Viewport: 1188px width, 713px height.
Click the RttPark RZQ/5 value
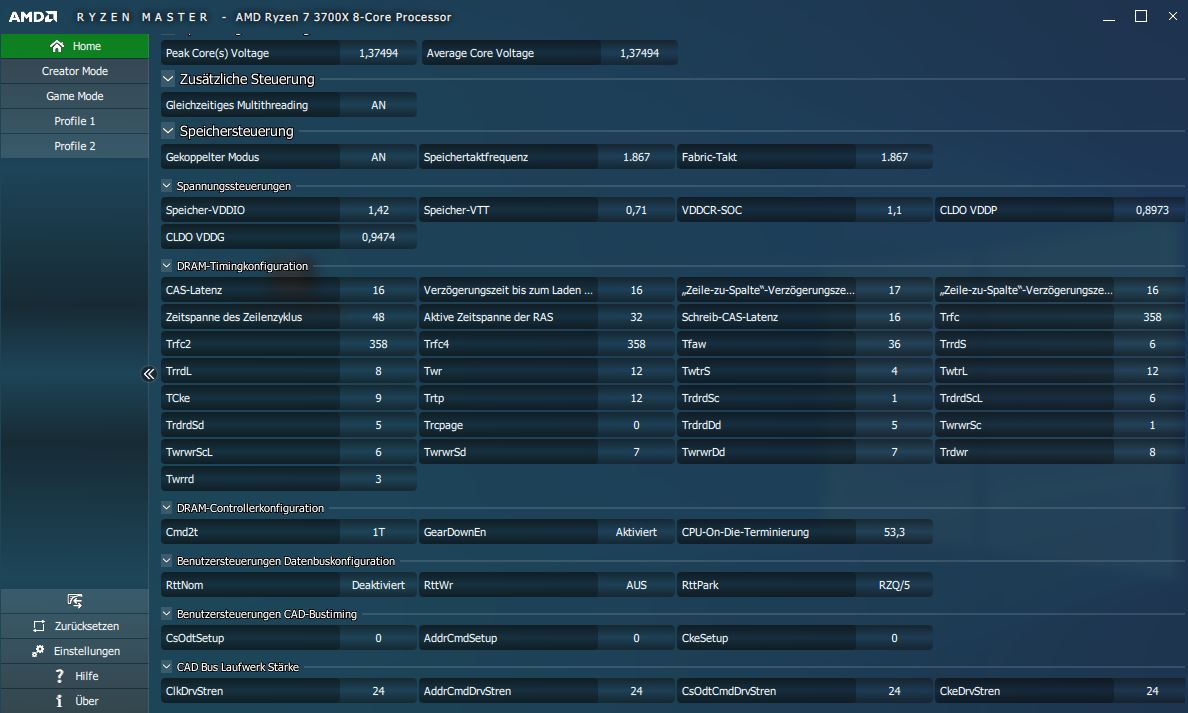[894, 585]
